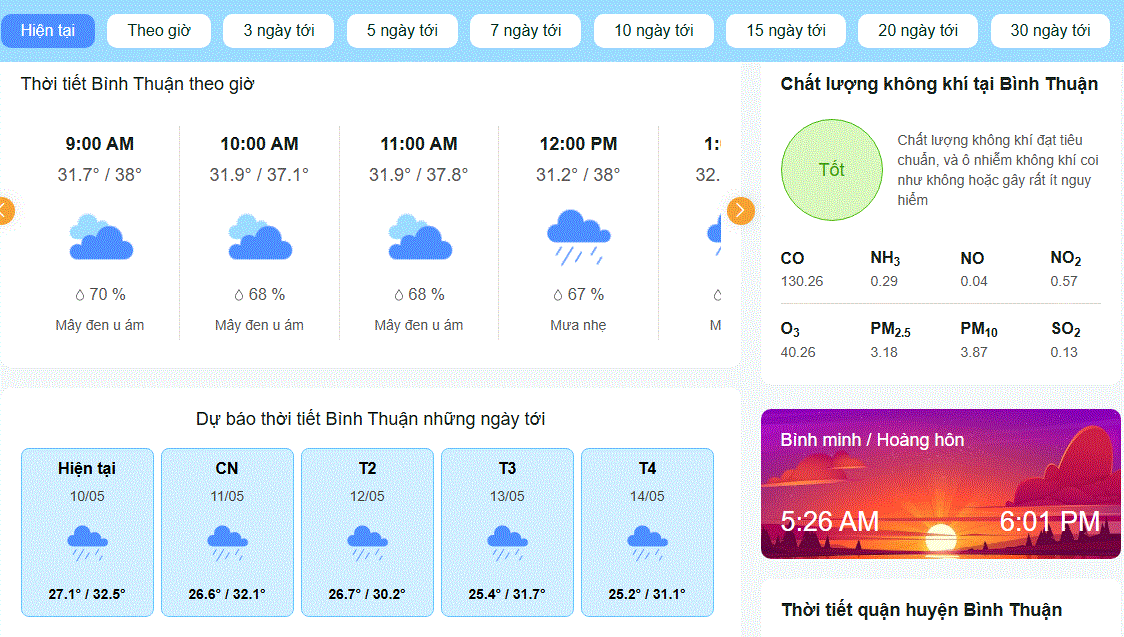Click the light rain icon at 12:00 PM
The height and width of the screenshot is (637, 1124).
578,237
